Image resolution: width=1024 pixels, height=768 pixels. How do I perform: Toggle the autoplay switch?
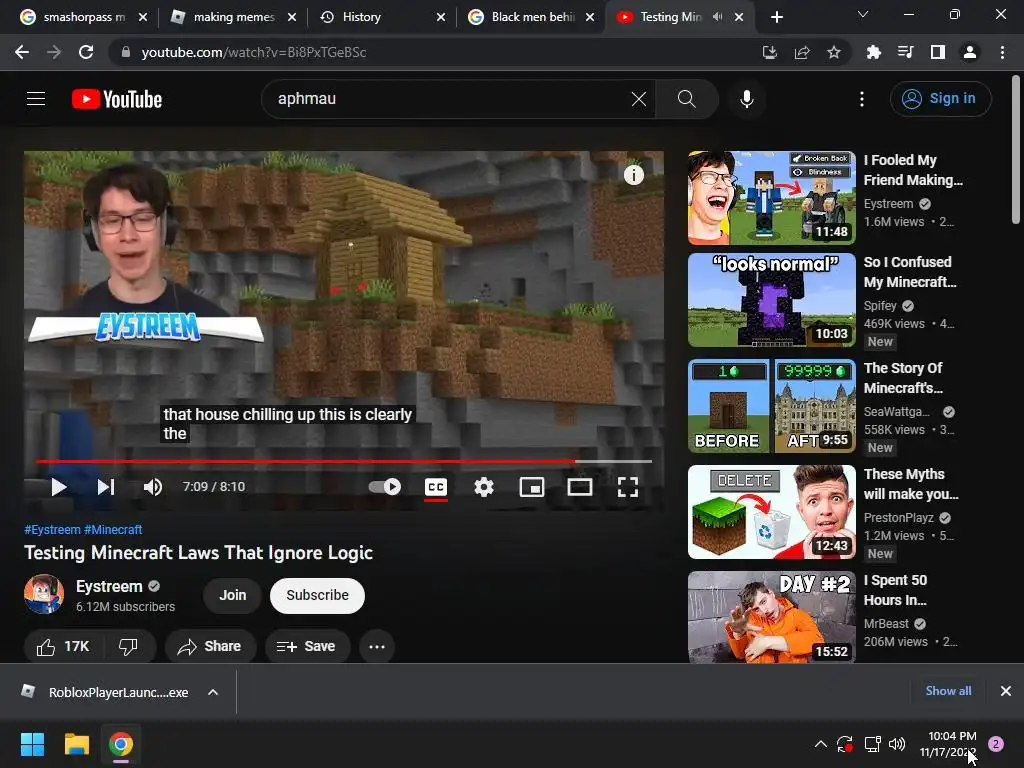pos(385,487)
